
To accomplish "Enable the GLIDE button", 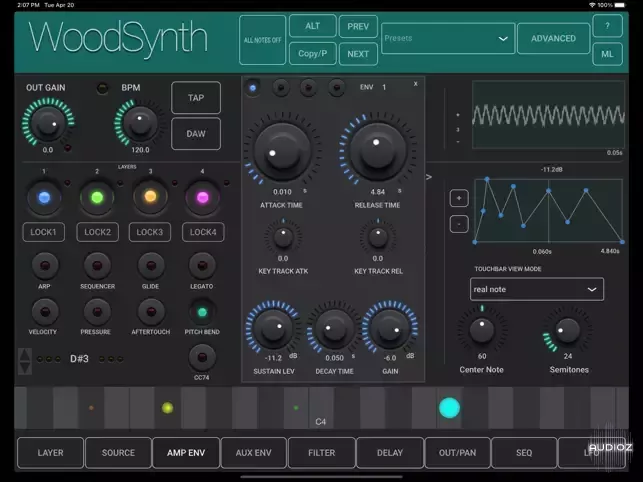I will [x=150, y=265].
